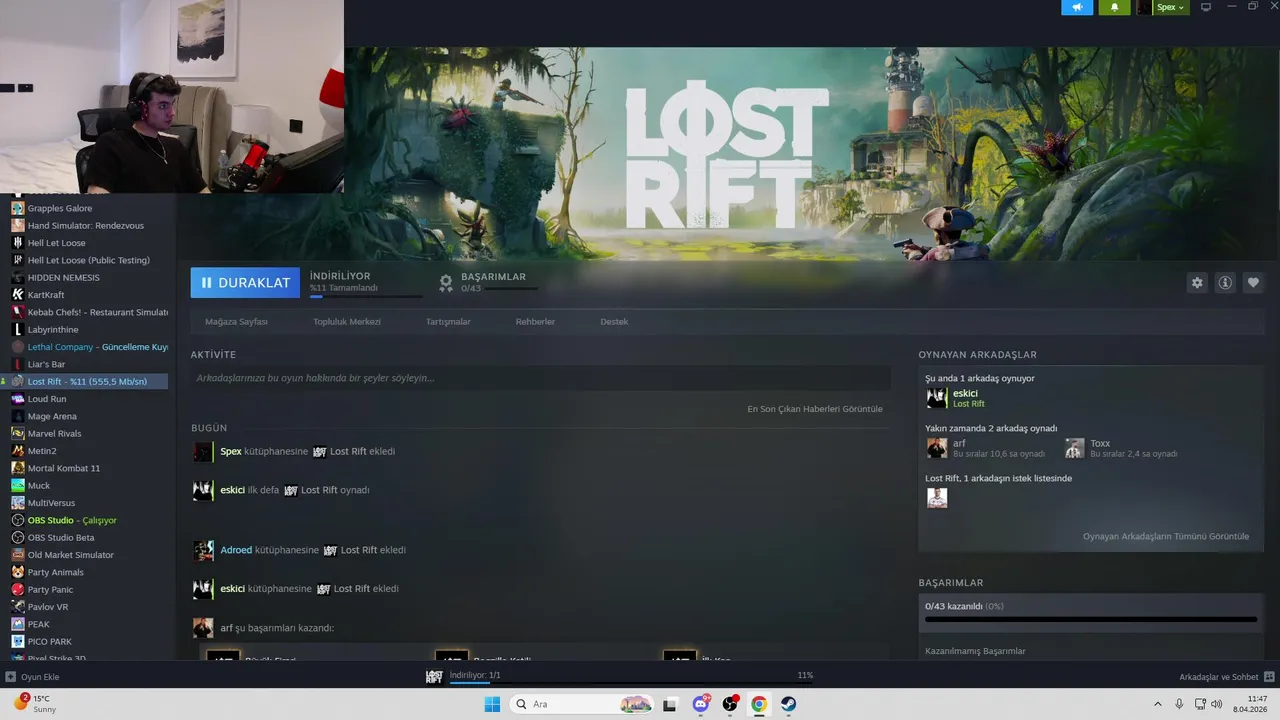Click the KartKraft game icon
The width and height of the screenshot is (1280, 720).
click(x=18, y=295)
